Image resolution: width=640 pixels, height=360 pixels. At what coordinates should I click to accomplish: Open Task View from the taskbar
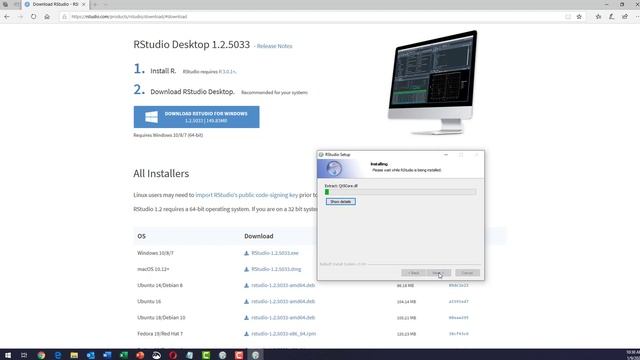(x=24, y=355)
